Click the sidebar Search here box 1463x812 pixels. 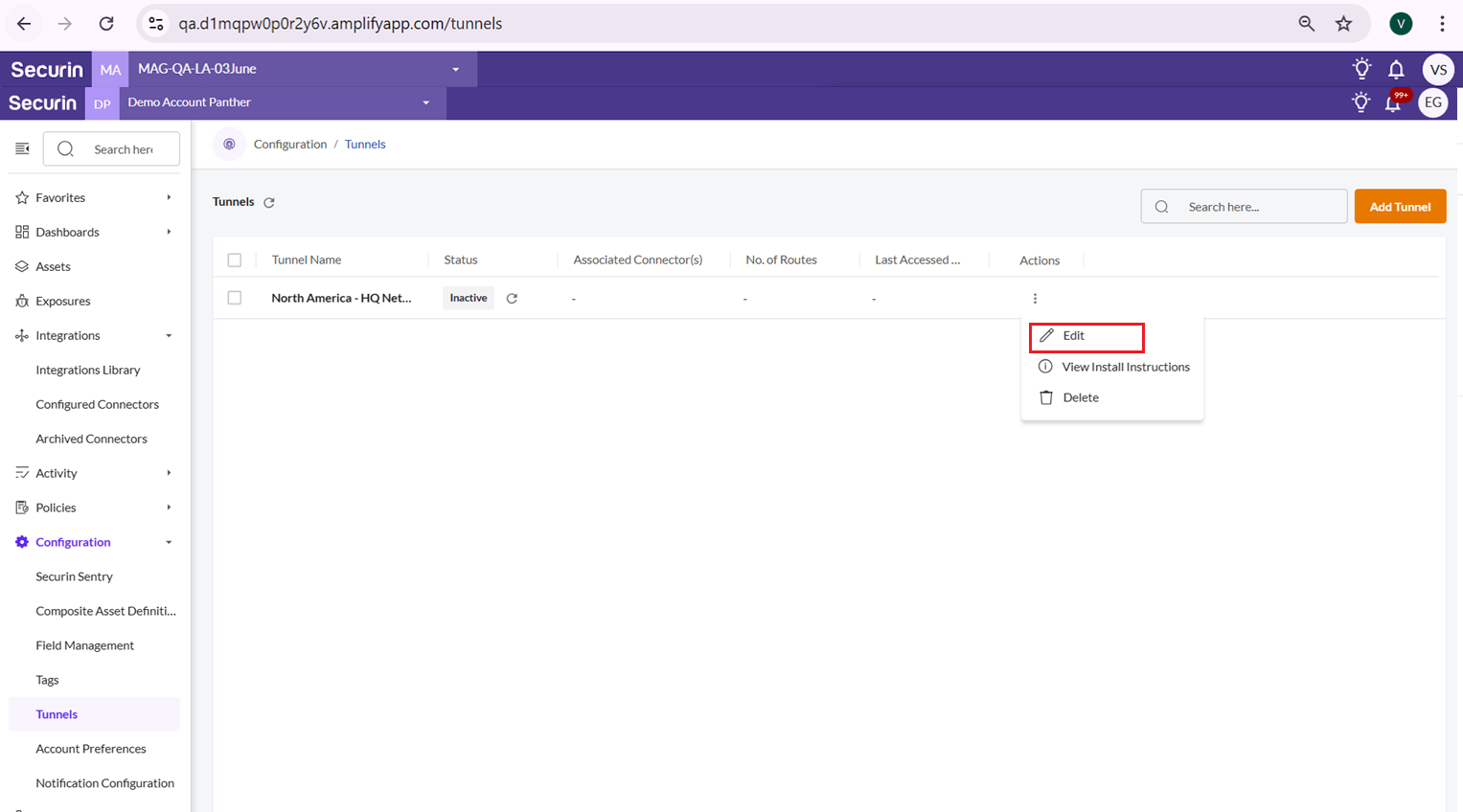tap(111, 148)
